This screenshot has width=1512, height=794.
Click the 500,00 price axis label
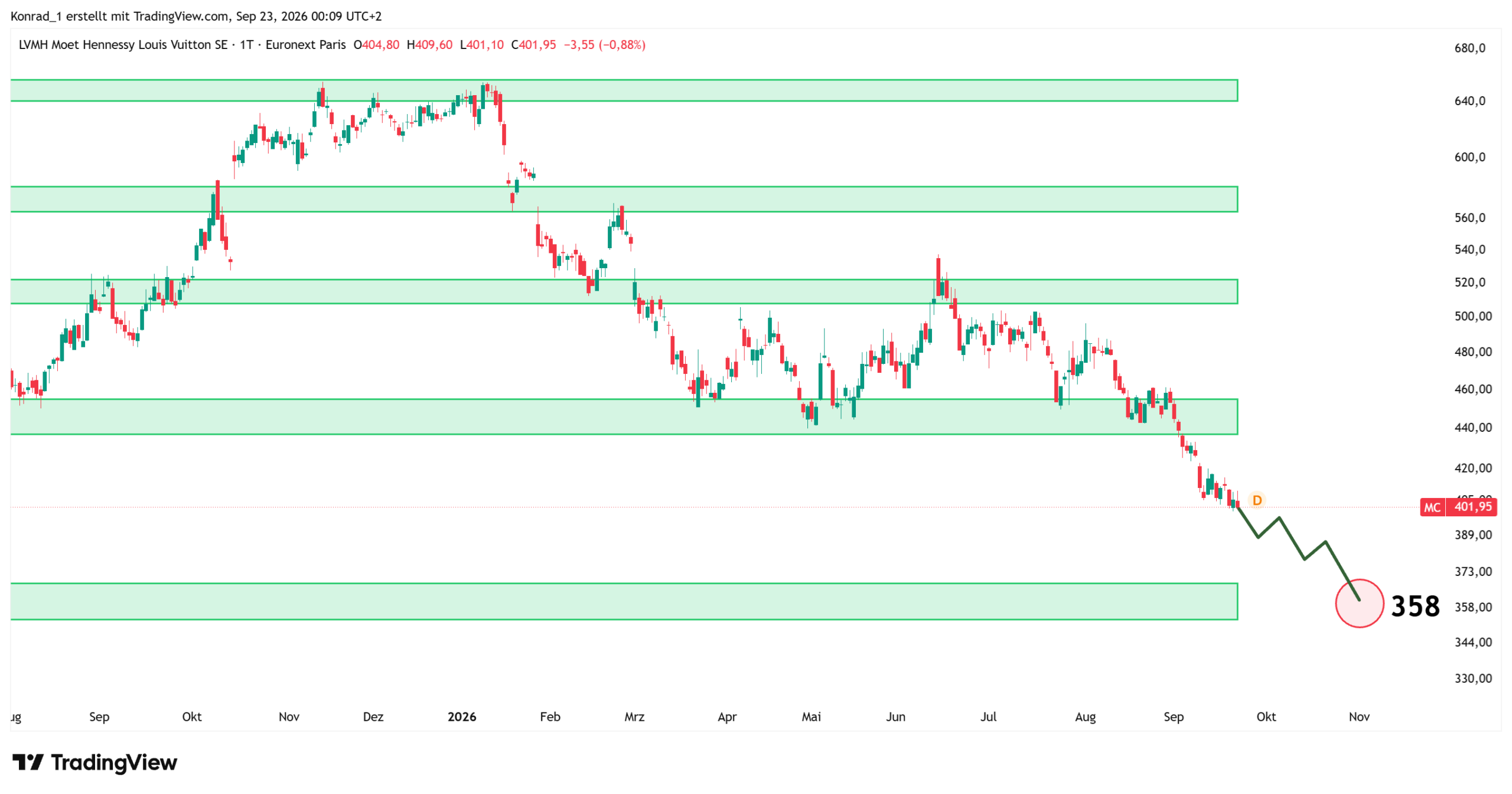[1473, 316]
